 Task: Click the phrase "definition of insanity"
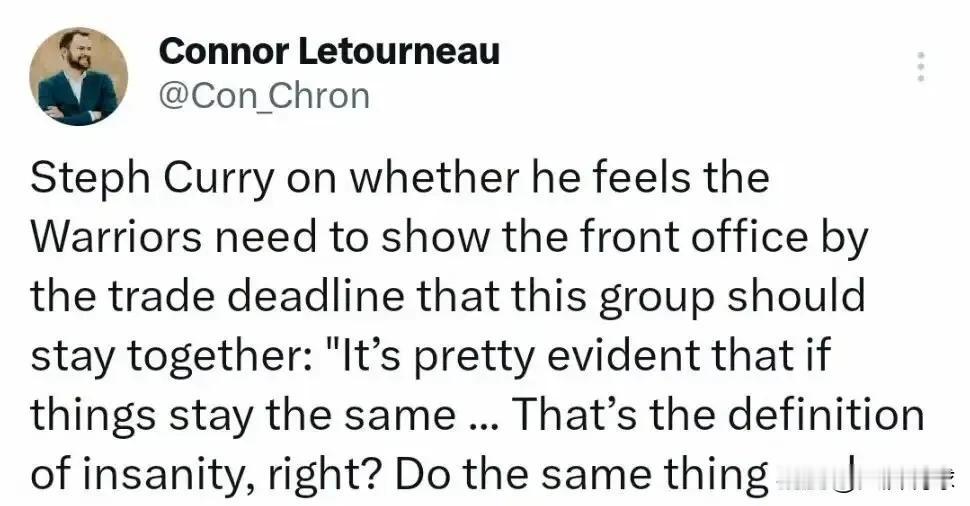476,445
